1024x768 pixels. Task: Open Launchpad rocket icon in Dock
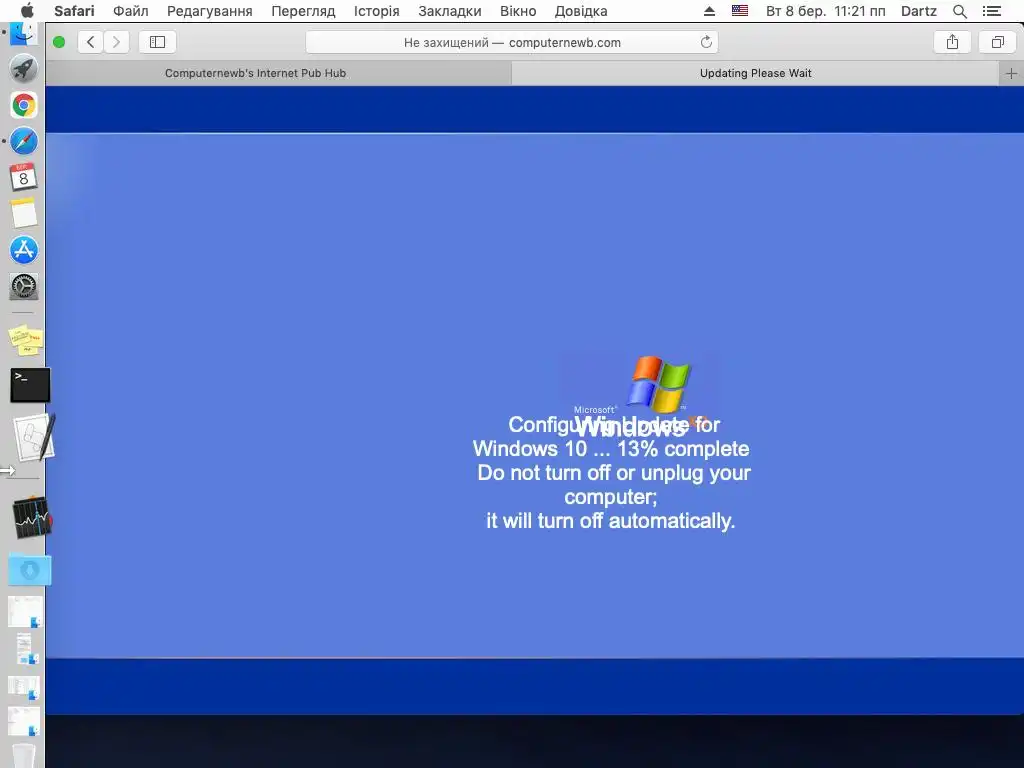coord(24,69)
